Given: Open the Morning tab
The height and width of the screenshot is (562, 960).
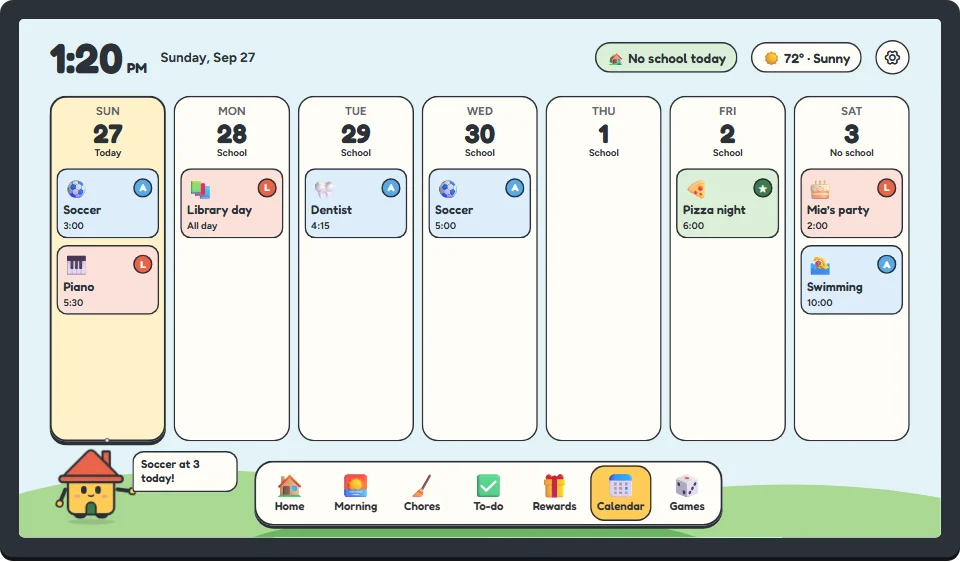Looking at the screenshot, I should pos(356,493).
